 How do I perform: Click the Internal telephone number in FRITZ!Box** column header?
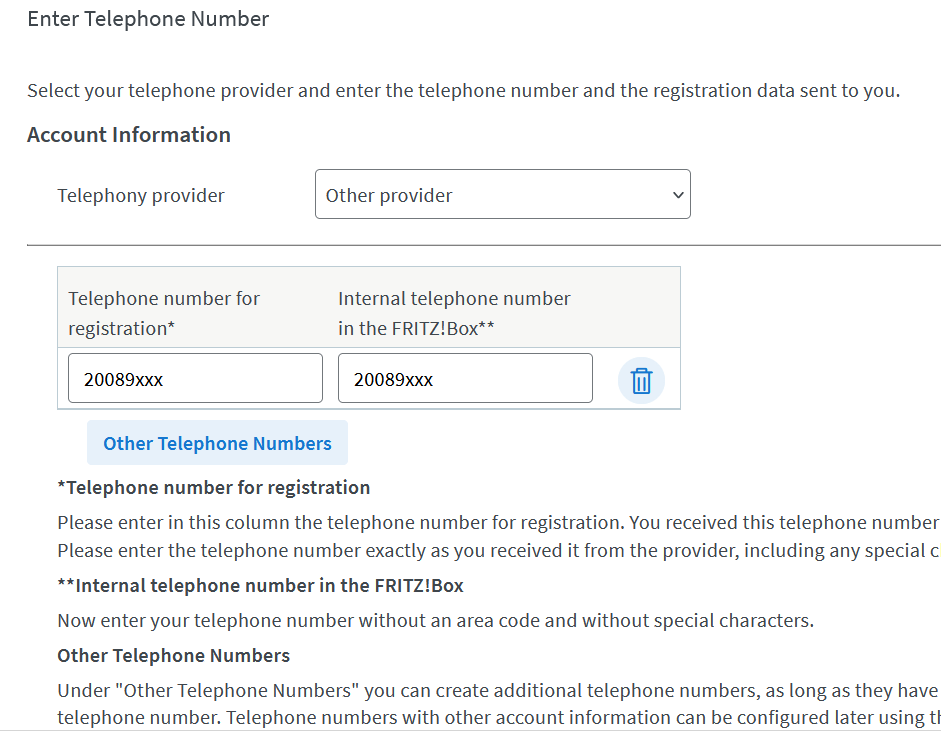pos(454,313)
